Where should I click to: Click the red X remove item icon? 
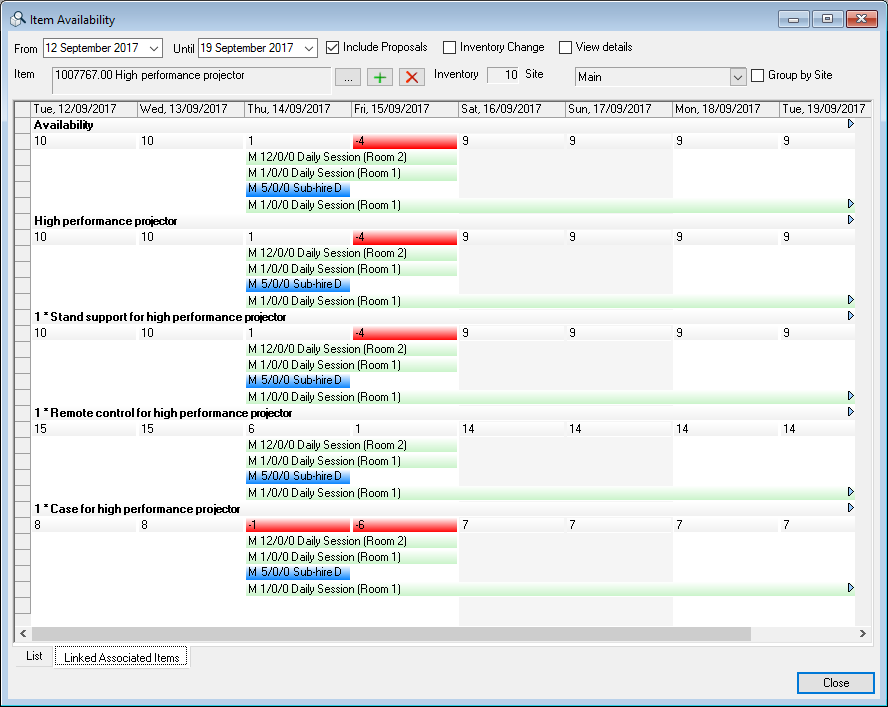[411, 77]
